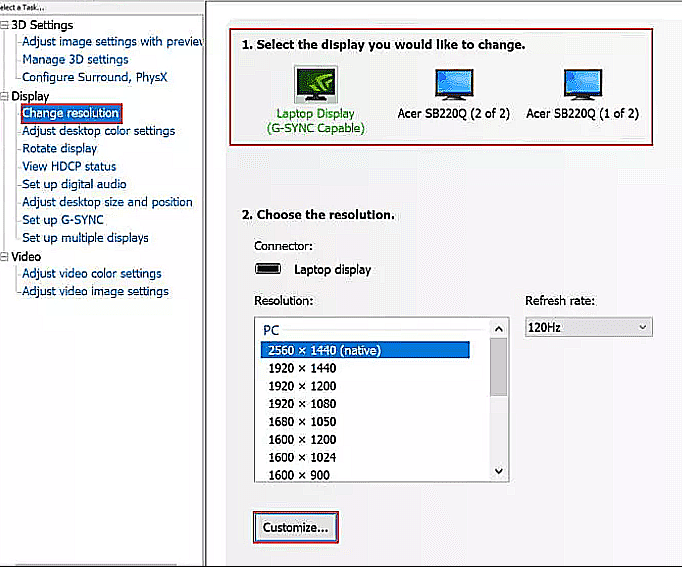Open Adjust desktop color settings
682x567 pixels.
tap(98, 131)
